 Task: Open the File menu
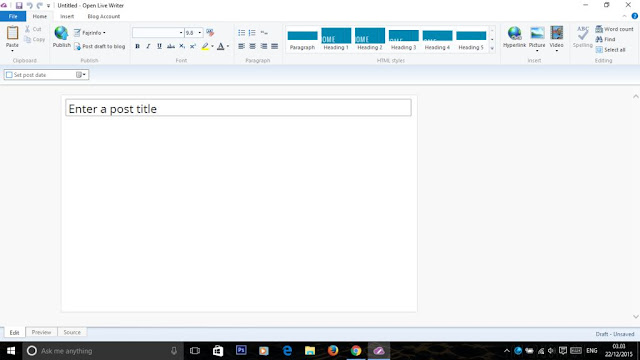click(13, 16)
